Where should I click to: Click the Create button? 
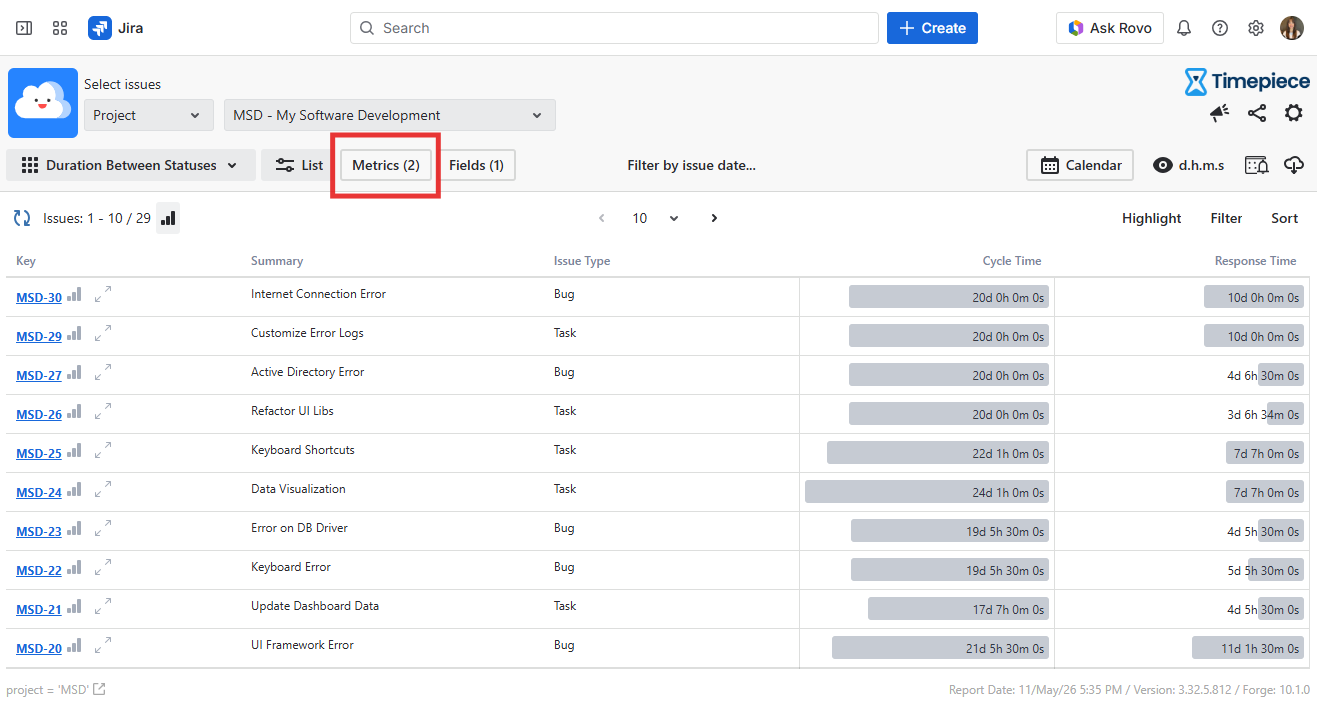click(932, 28)
